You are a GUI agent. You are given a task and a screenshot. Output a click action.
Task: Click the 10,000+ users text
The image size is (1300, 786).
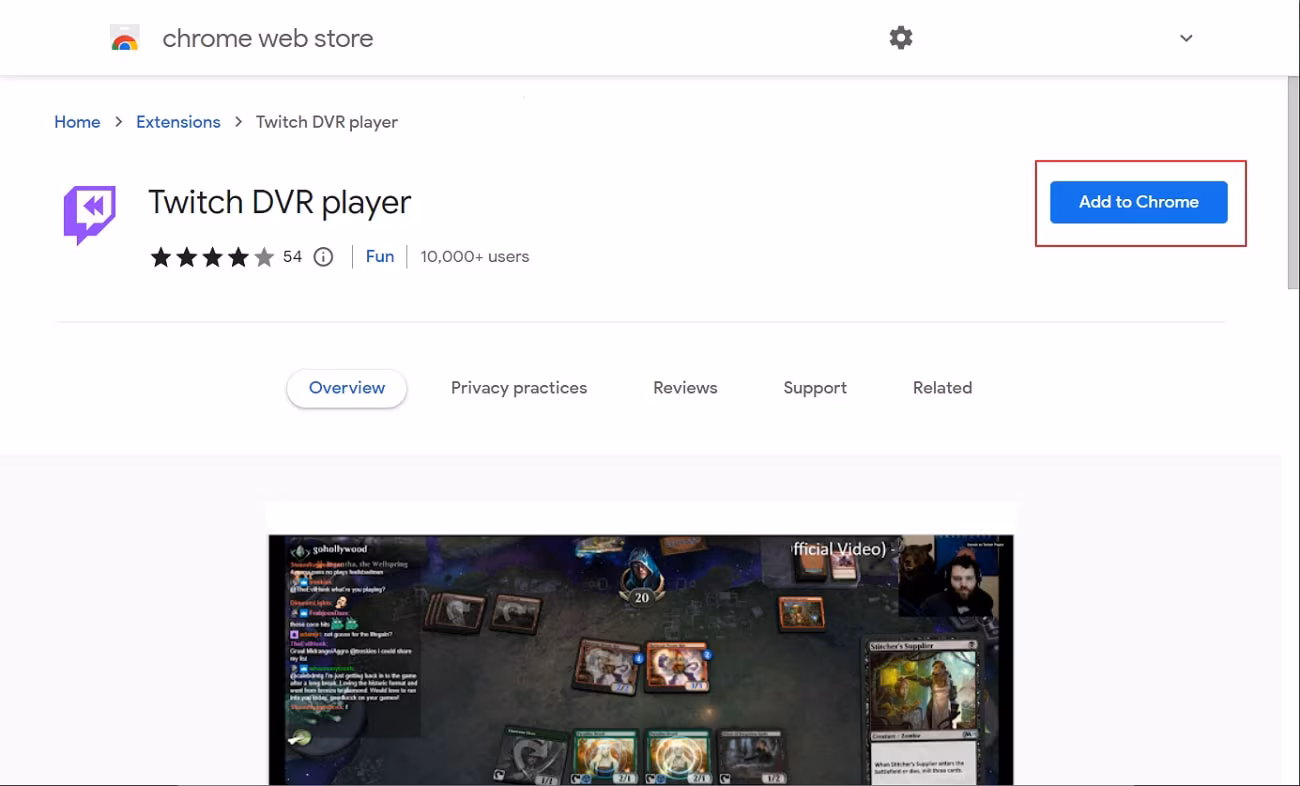click(x=475, y=257)
